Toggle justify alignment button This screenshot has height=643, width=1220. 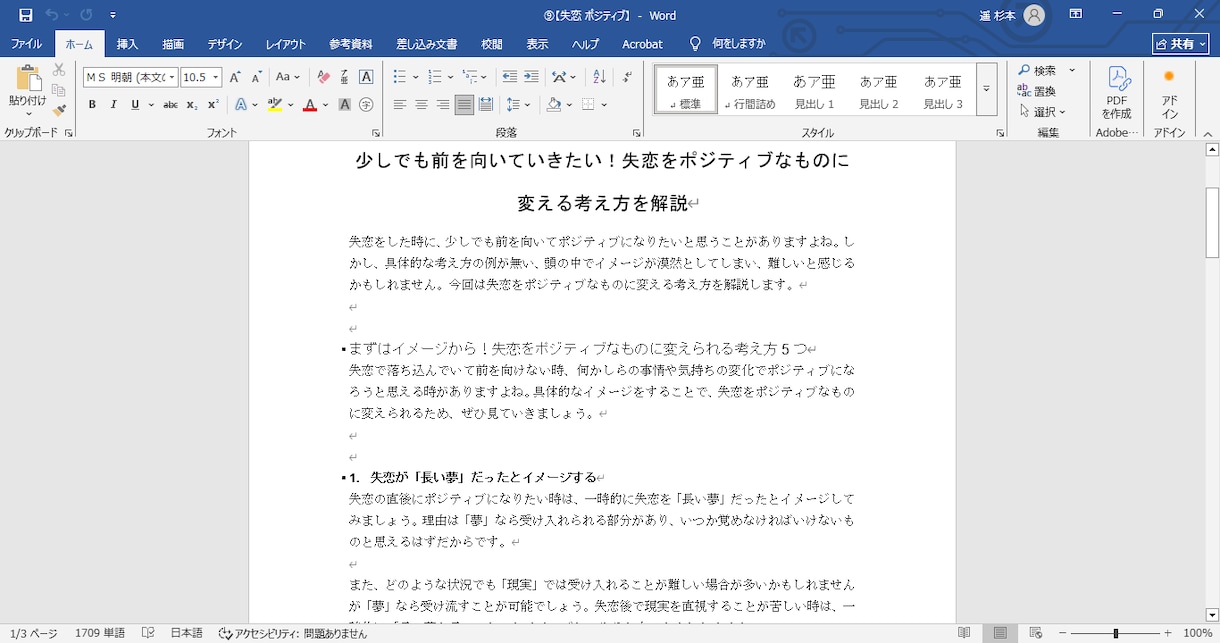pos(464,105)
